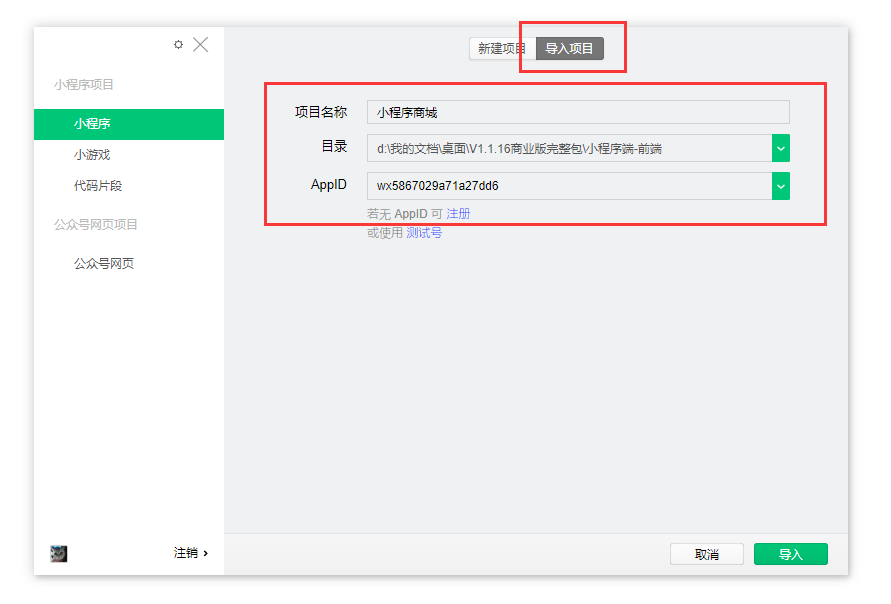
Task: Click the AppID text field
Action: point(568,186)
